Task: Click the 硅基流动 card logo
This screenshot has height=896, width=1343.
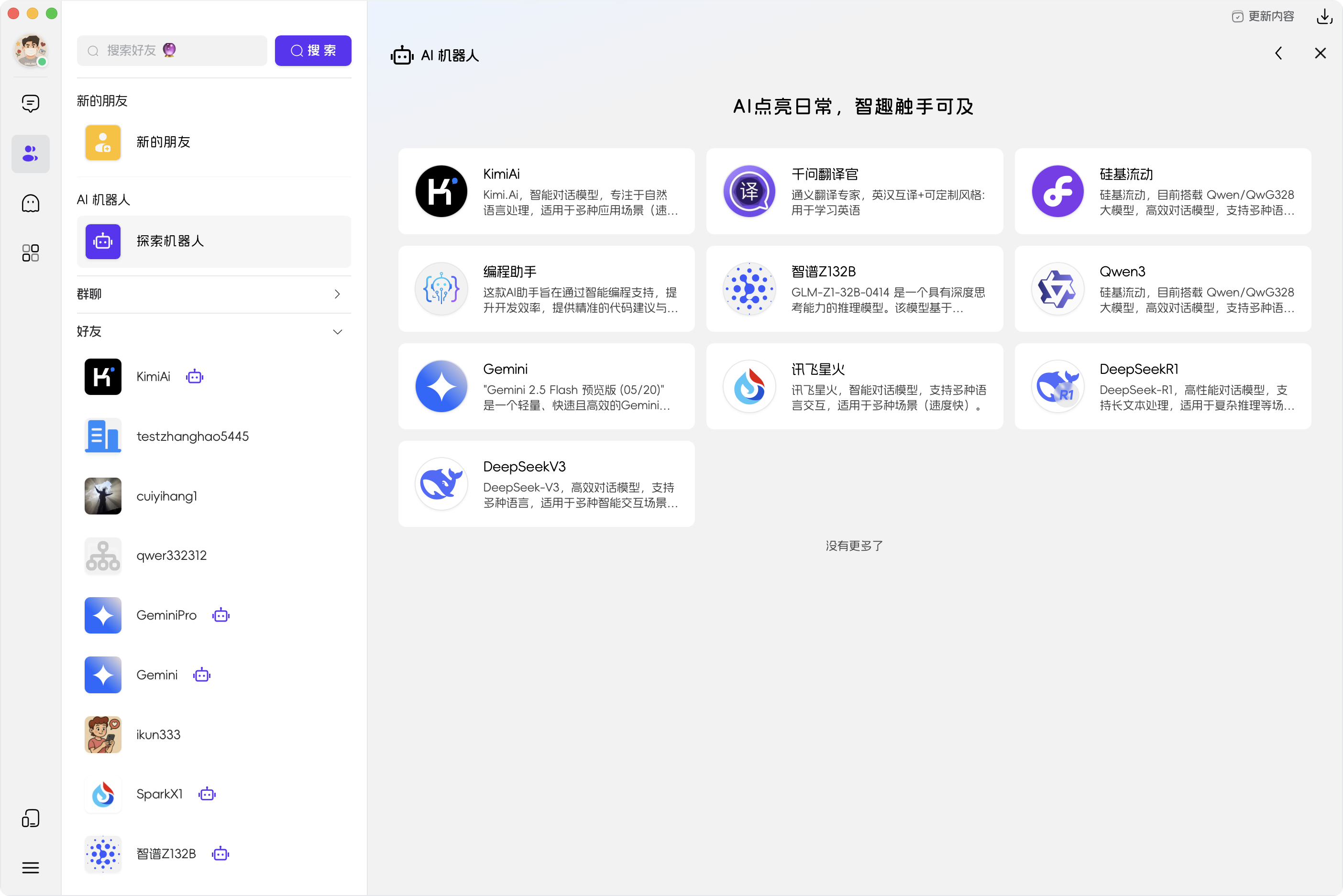Action: 1058,191
